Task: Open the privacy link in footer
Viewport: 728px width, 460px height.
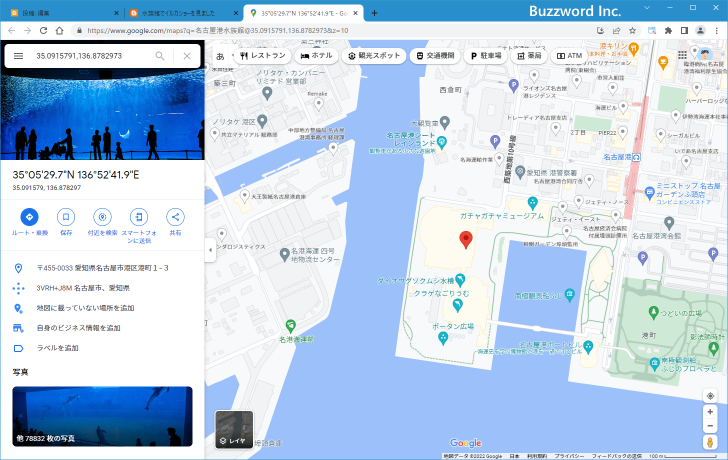Action: [569, 456]
